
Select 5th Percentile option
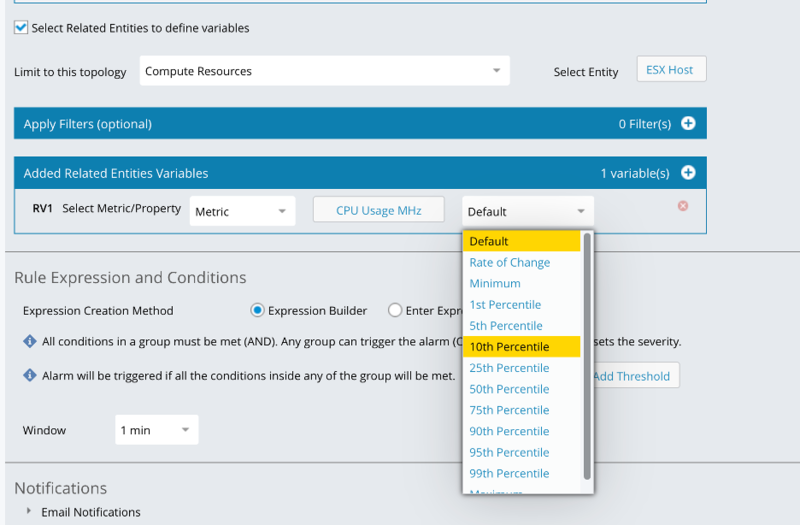tap(521, 326)
